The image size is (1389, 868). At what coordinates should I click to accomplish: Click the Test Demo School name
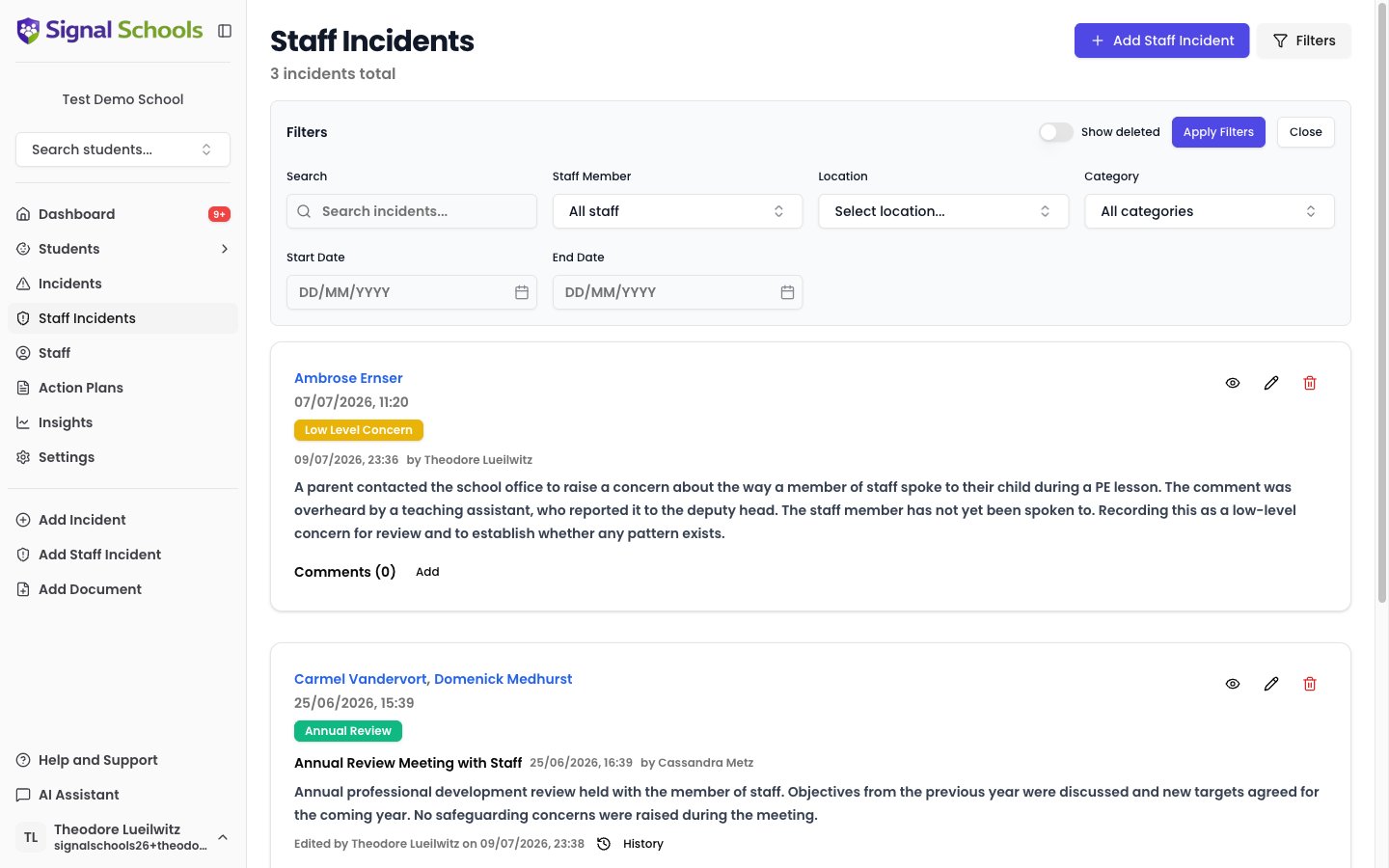(123, 99)
